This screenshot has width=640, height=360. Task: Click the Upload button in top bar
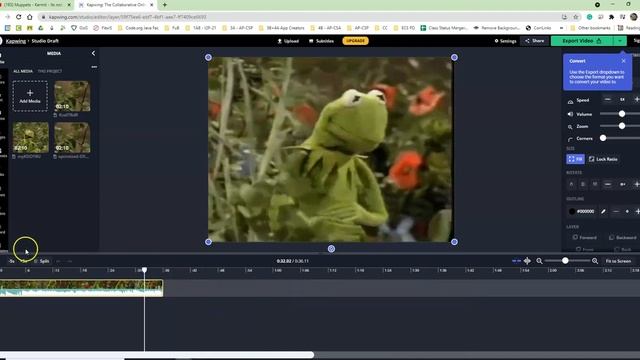tap(288, 41)
